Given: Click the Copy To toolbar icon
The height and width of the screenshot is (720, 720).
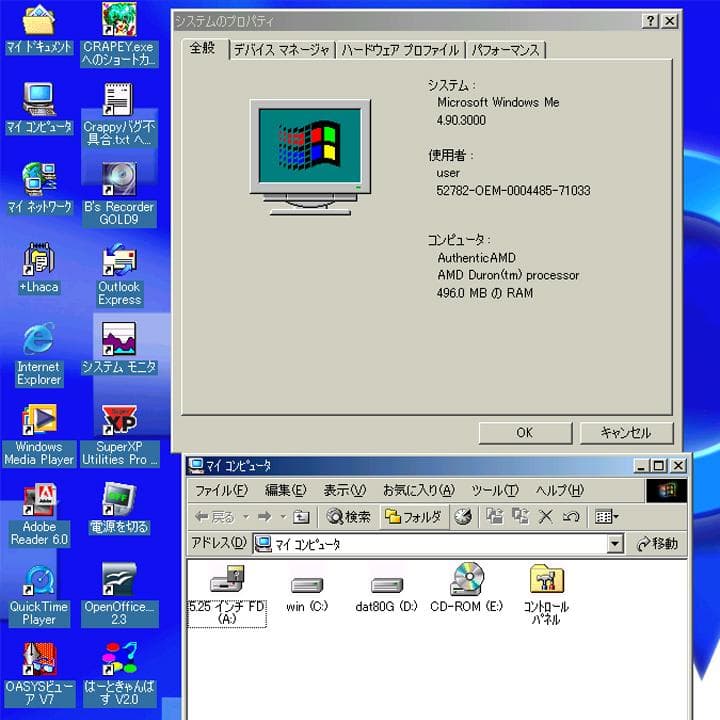Looking at the screenshot, I should coord(520,517).
